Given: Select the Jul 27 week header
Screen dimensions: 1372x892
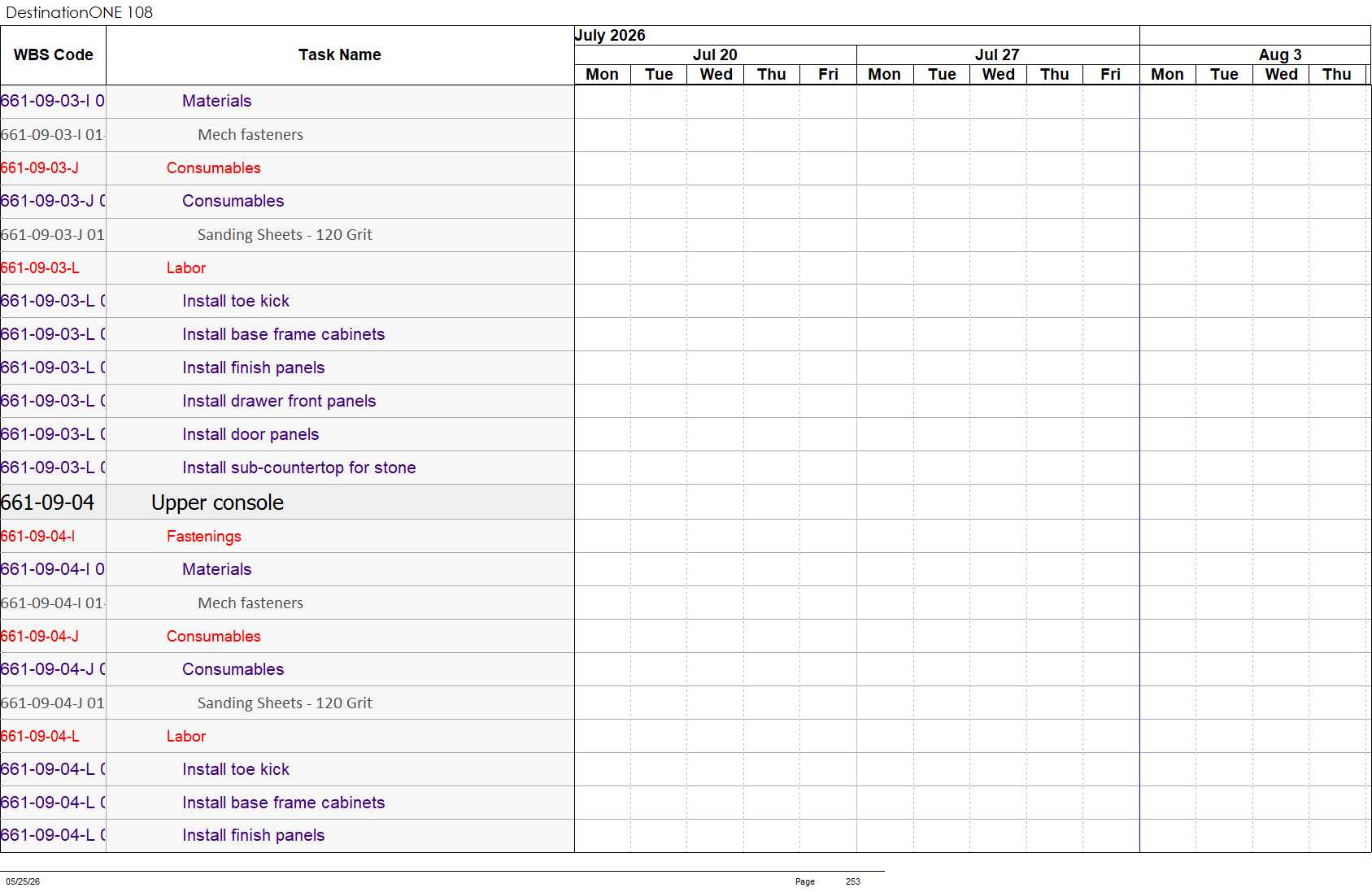Looking at the screenshot, I should [997, 54].
